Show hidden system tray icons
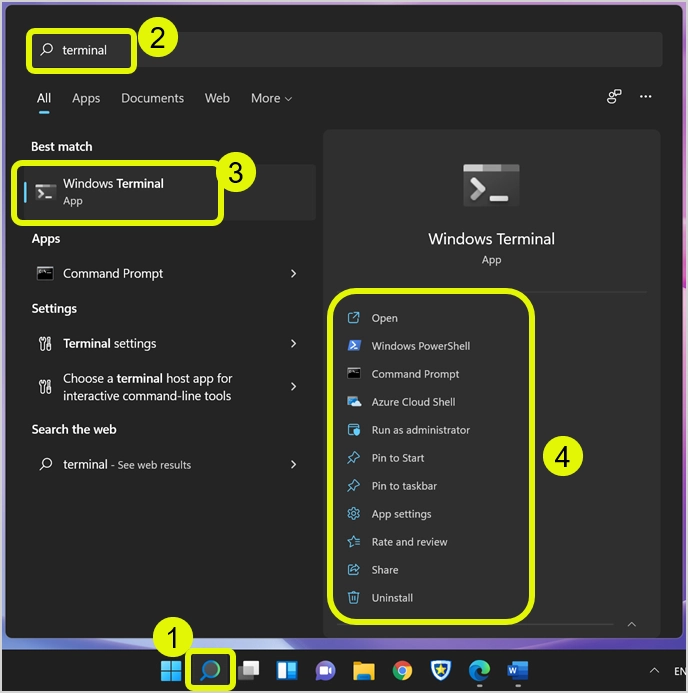The width and height of the screenshot is (688, 693). click(x=654, y=671)
